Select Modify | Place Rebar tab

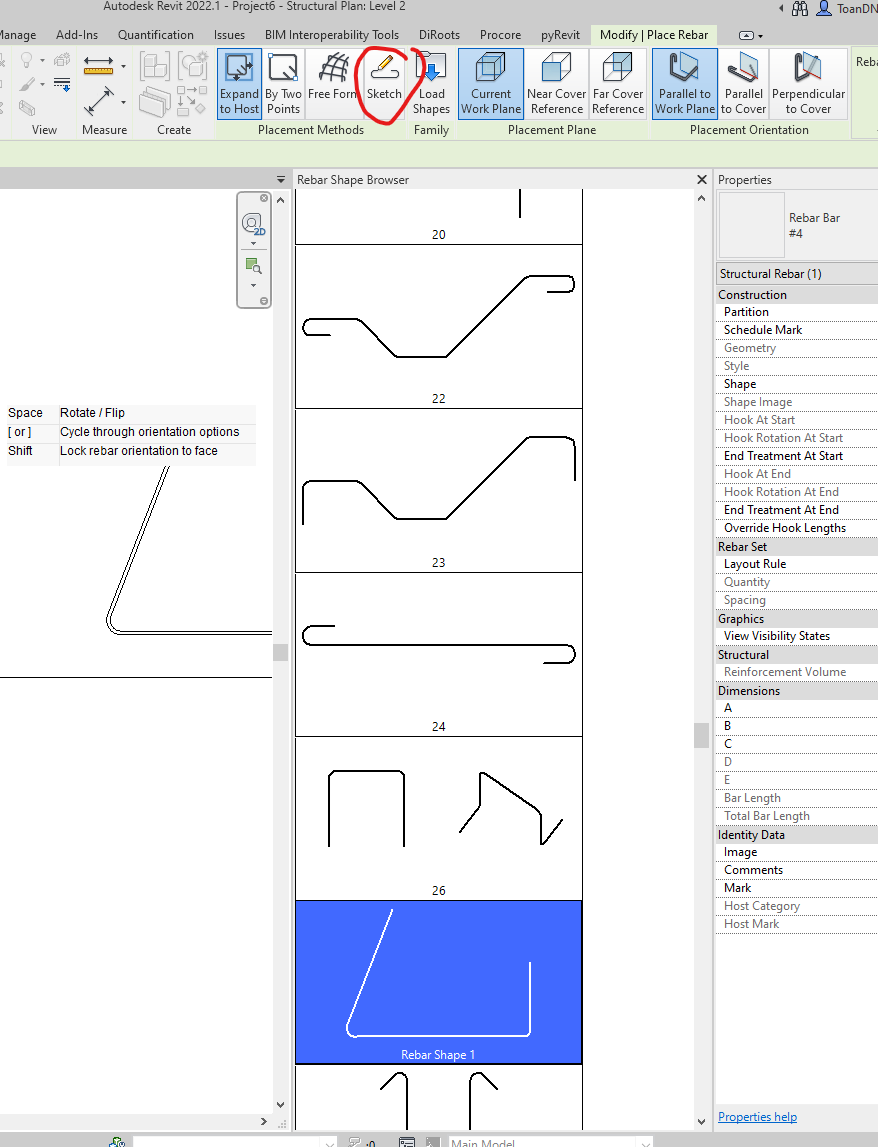654,34
